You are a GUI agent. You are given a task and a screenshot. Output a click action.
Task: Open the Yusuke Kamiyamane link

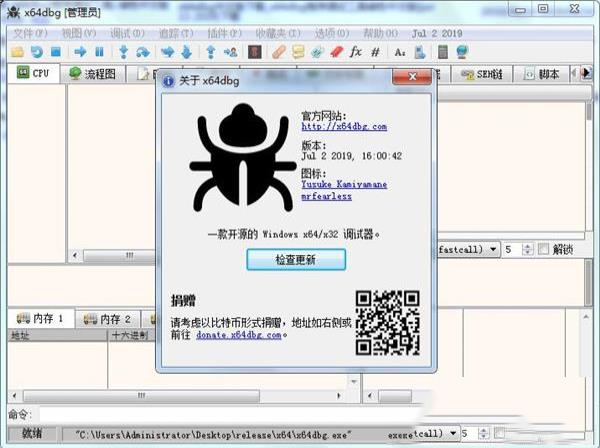344,184
